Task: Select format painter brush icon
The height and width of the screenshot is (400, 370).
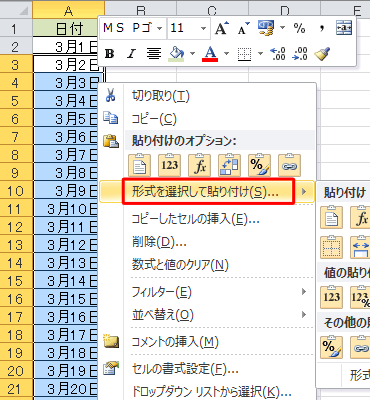Action: click(322, 54)
